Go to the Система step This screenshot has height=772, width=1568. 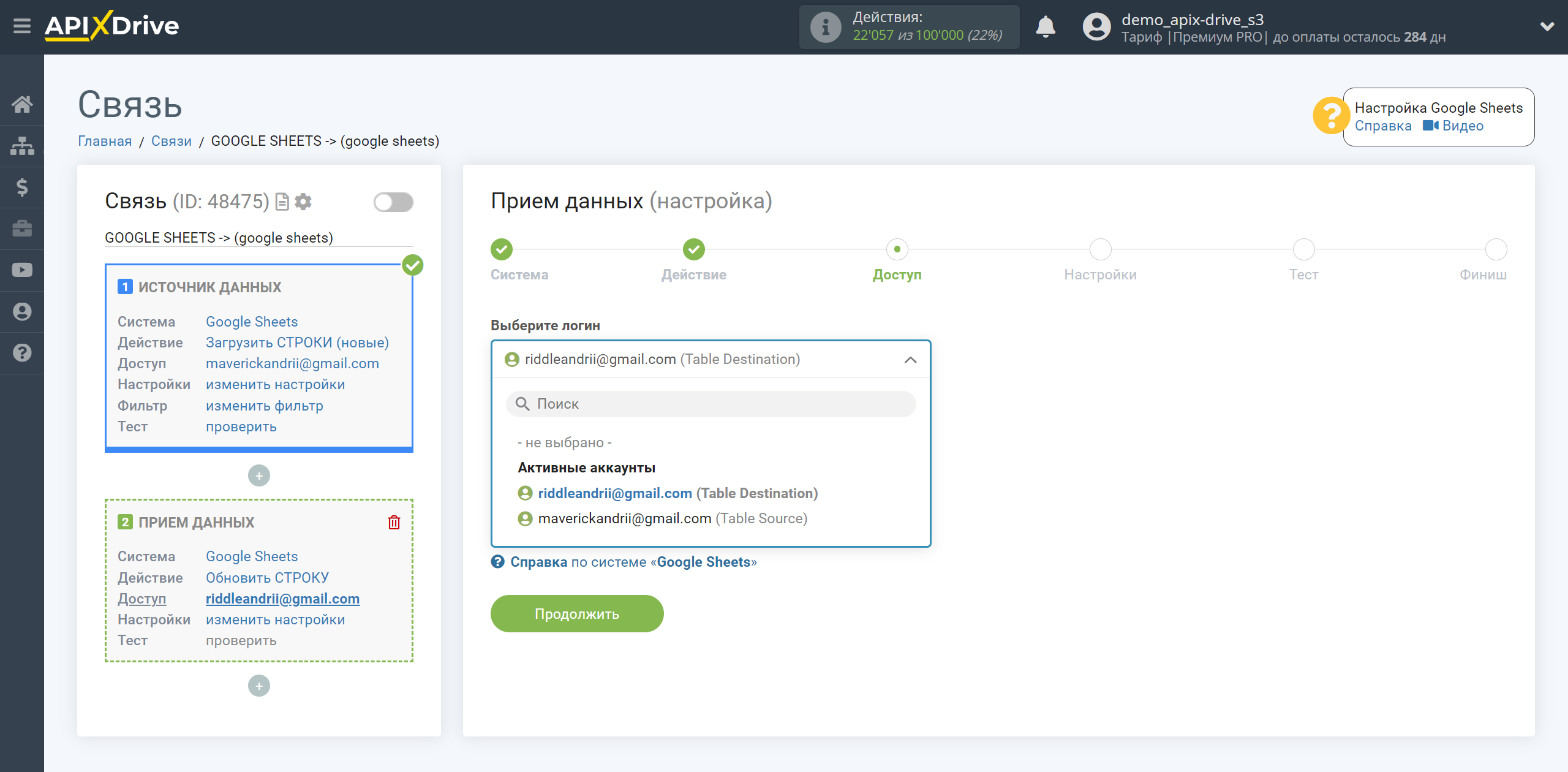coord(502,249)
